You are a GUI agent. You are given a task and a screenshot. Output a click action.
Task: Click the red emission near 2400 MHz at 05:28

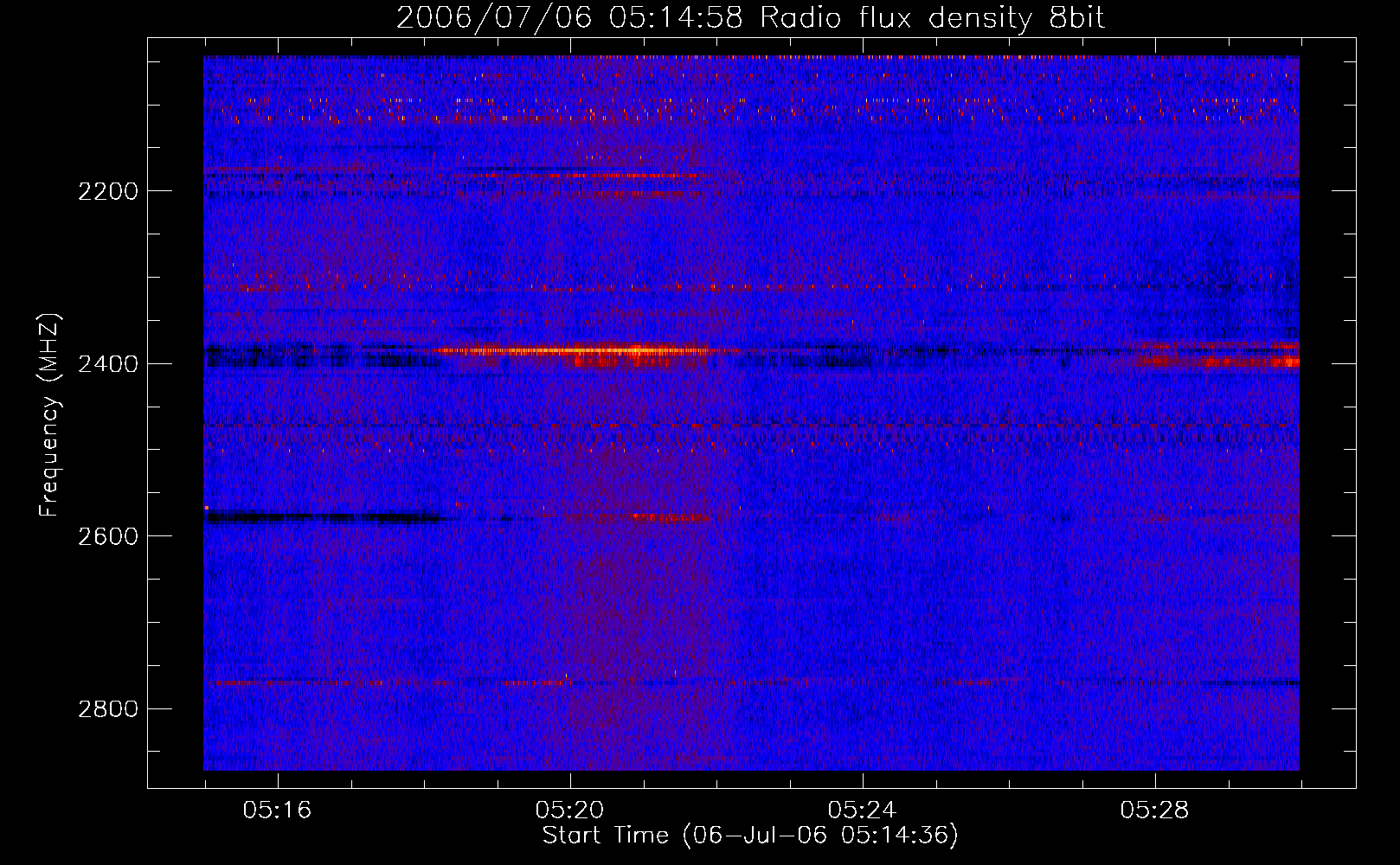(1211, 356)
